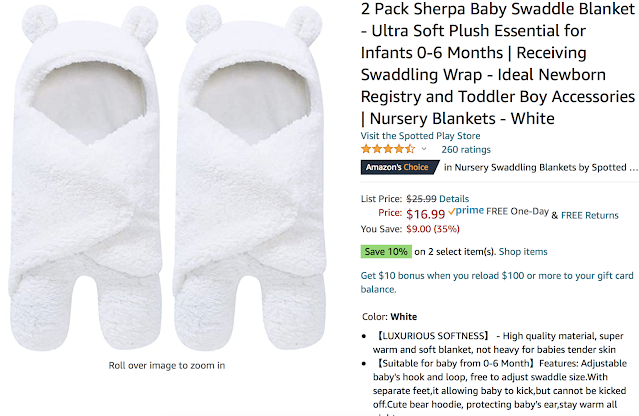Expand the ratings dropdown chevron
The width and height of the screenshot is (639, 416).
tap(422, 150)
